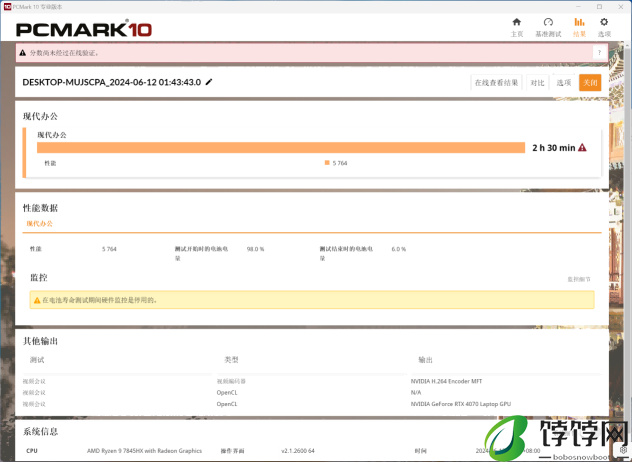Screen dimensions: 632x462
Task: Click the 98.0 % starting battery value
Action: tap(256, 249)
